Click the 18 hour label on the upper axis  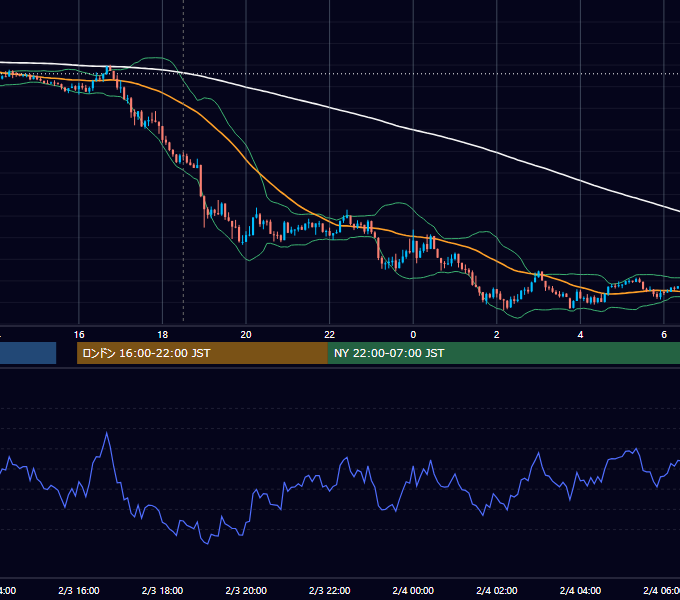[x=163, y=335]
